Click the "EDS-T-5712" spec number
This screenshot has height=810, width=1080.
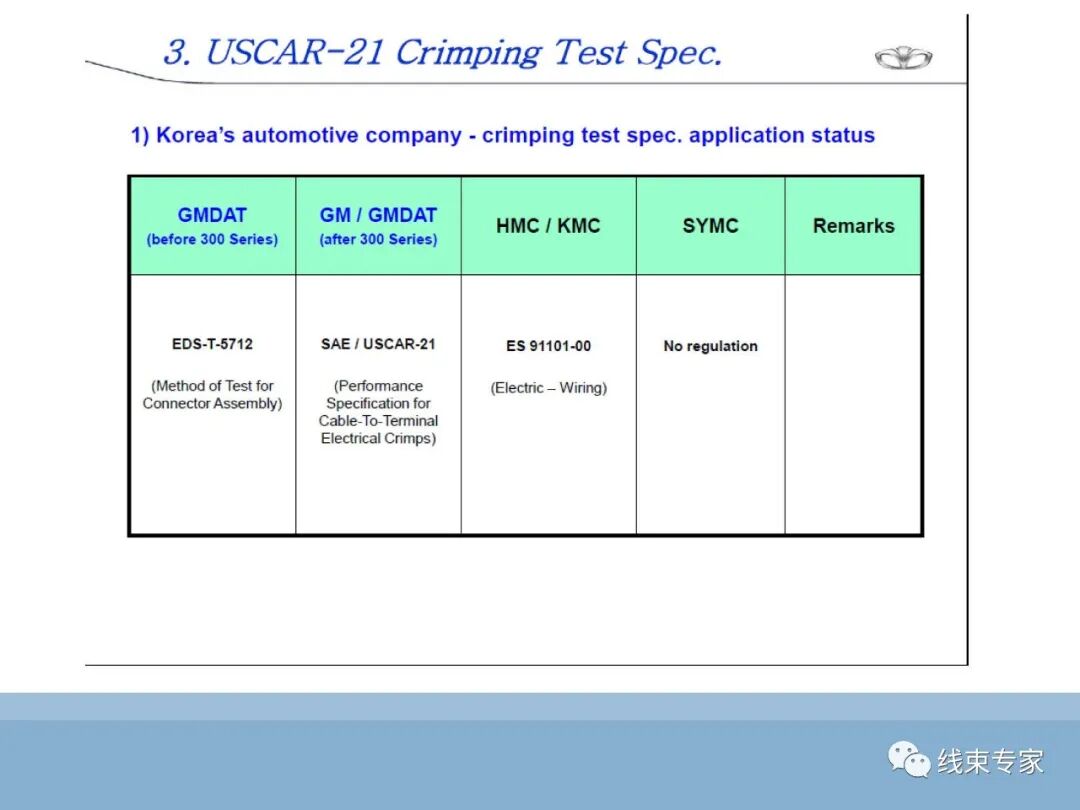(212, 344)
